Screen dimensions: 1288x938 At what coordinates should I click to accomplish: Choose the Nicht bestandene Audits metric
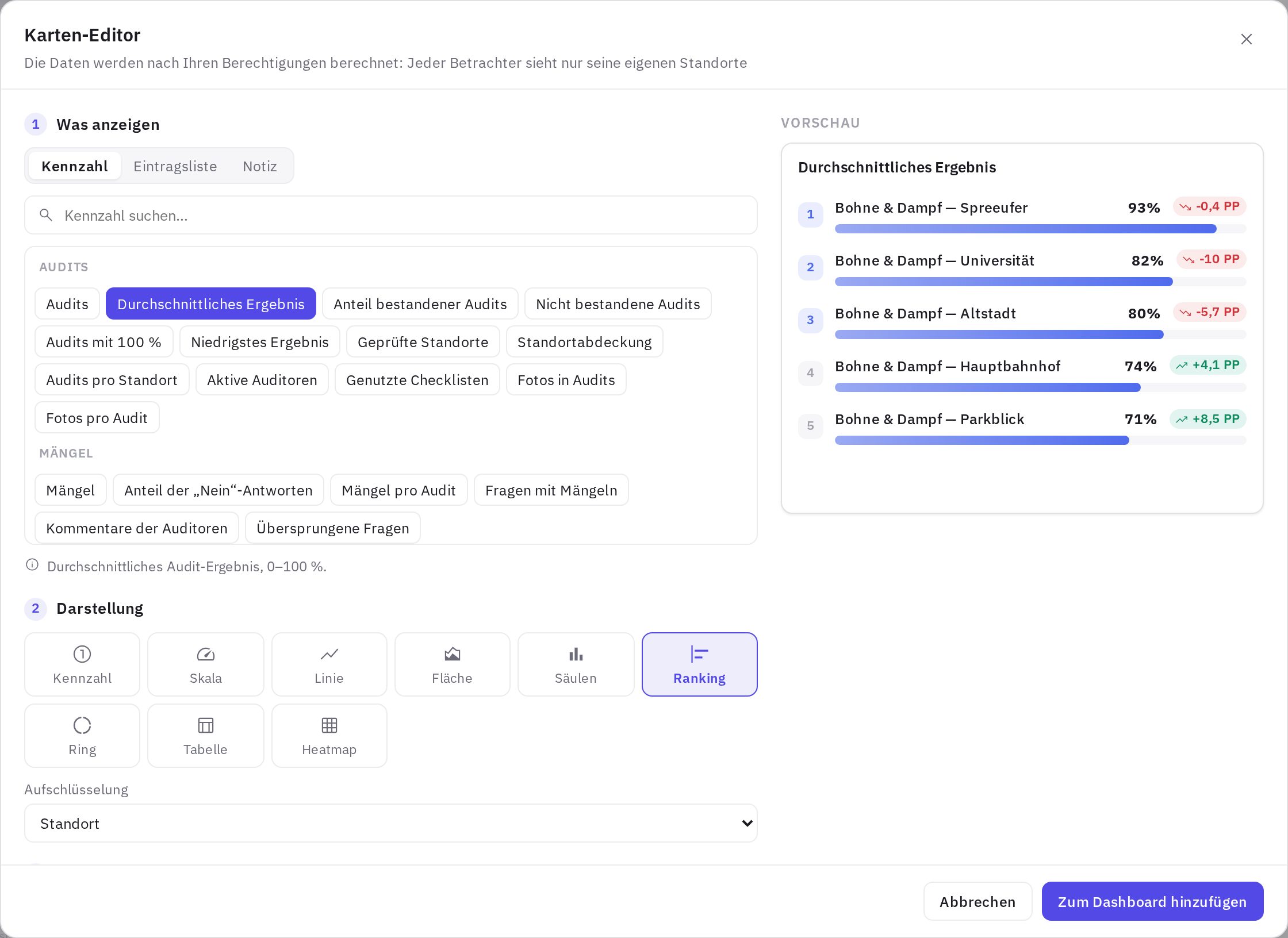coord(618,303)
